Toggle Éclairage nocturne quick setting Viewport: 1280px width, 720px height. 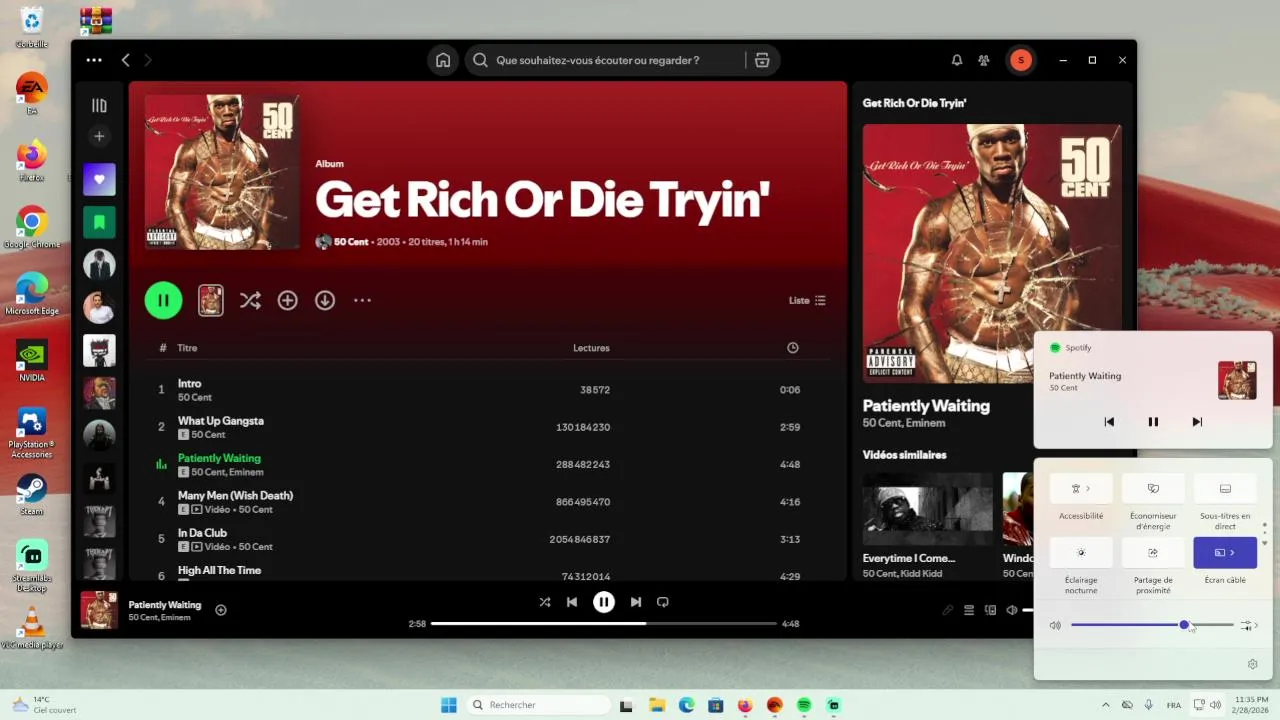tap(1081, 552)
